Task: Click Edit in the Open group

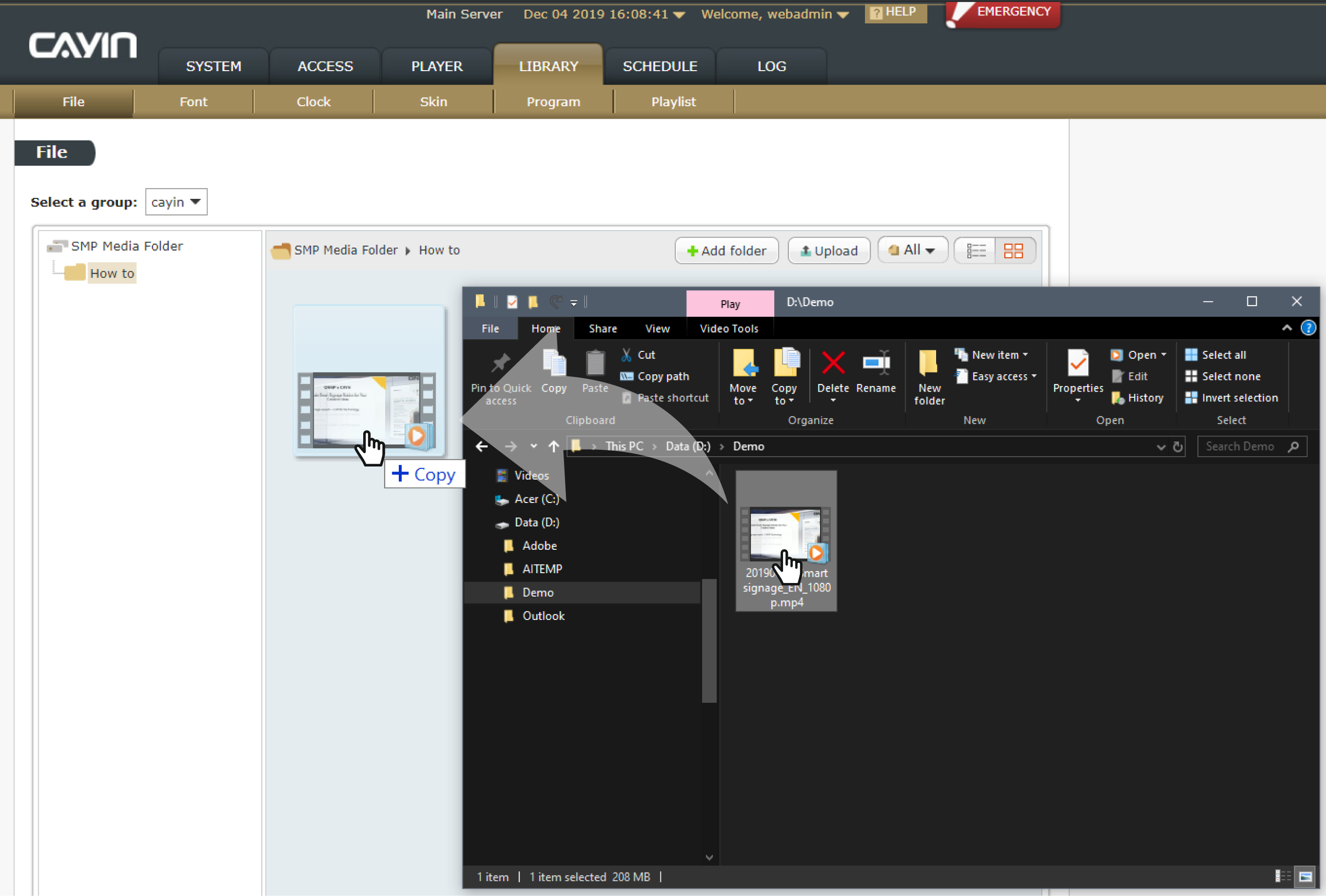Action: [1129, 377]
